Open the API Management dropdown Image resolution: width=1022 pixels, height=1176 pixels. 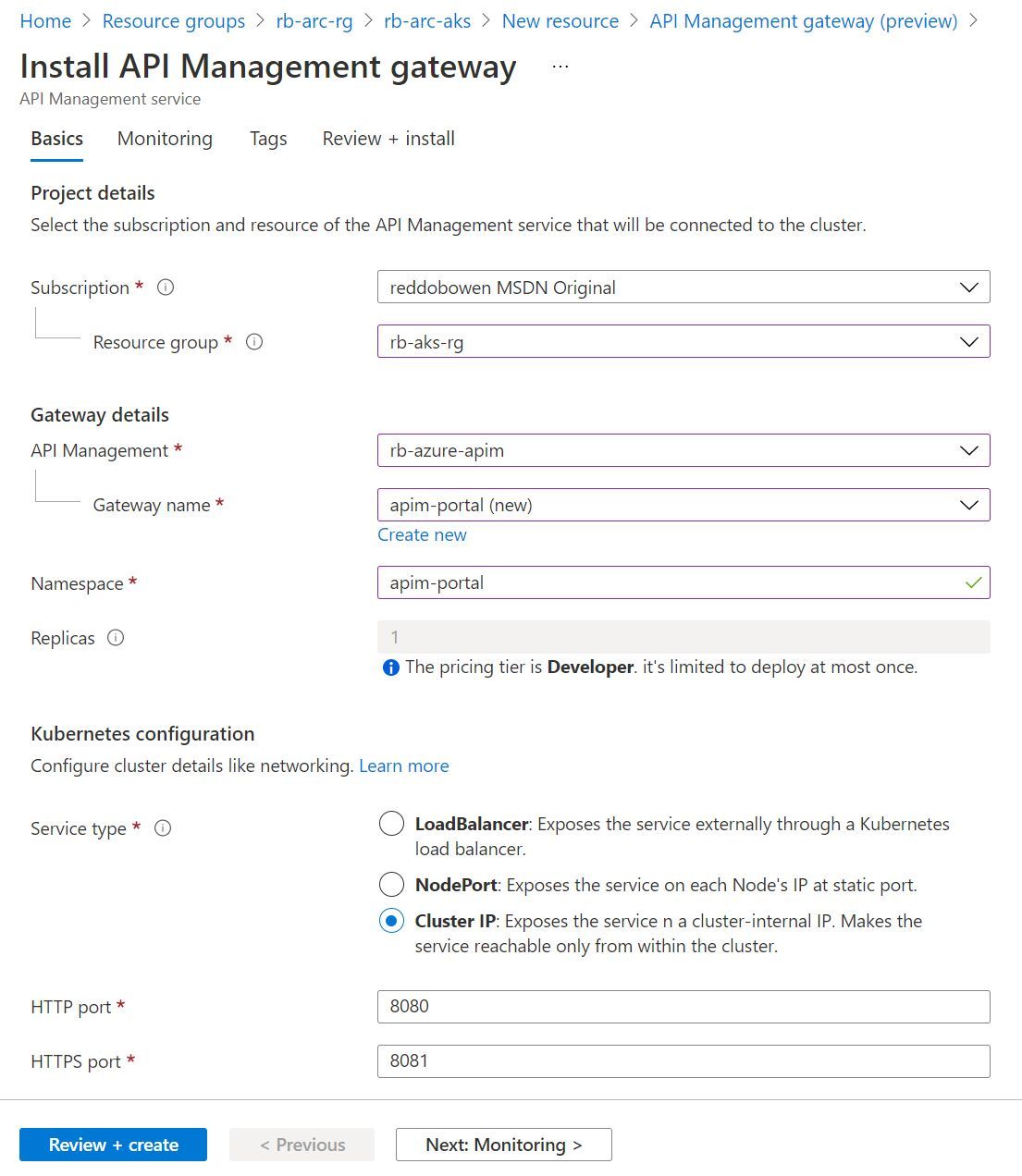click(967, 450)
